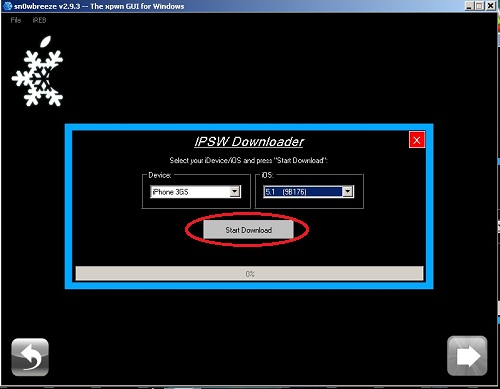Image resolution: width=500 pixels, height=389 pixels.
Task: Maximize the sn0wbreeze window
Action: coord(479,6)
